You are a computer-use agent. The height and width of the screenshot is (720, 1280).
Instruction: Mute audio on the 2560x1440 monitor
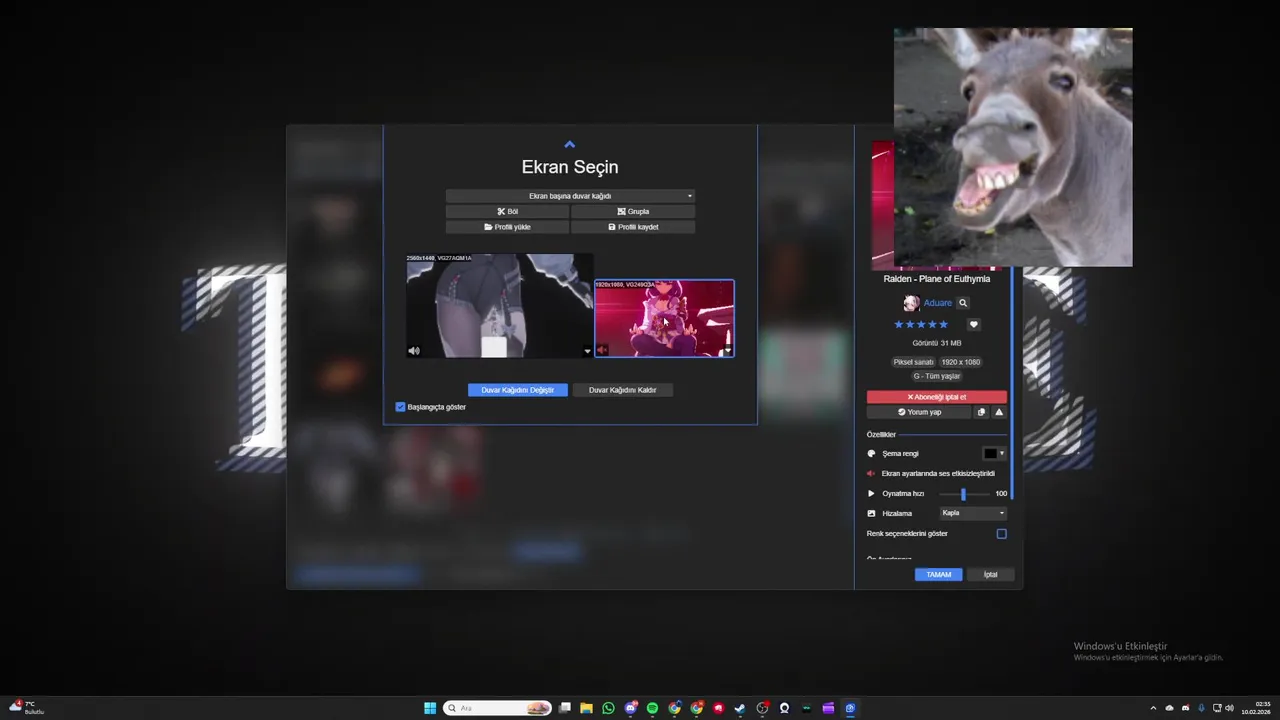coord(414,351)
